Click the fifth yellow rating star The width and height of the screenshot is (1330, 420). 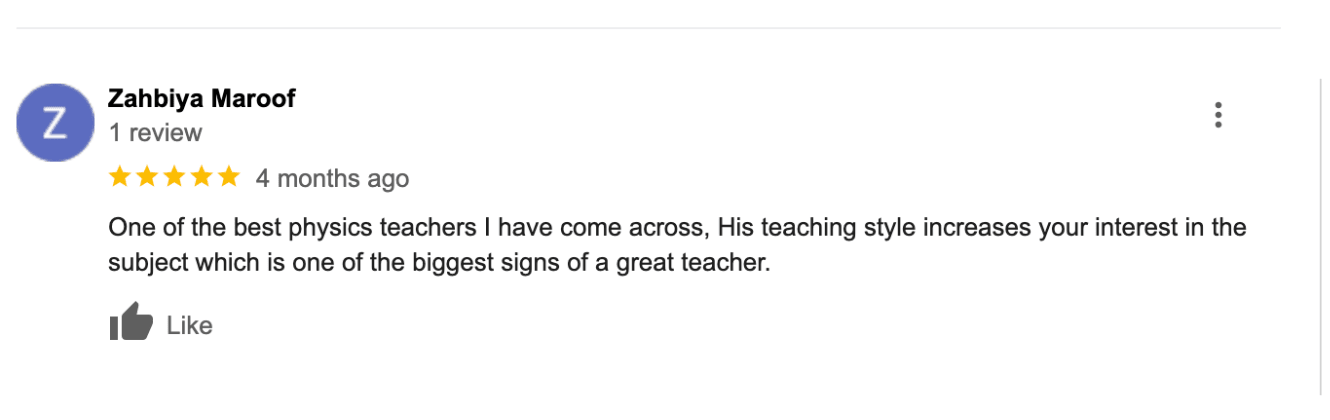(228, 178)
